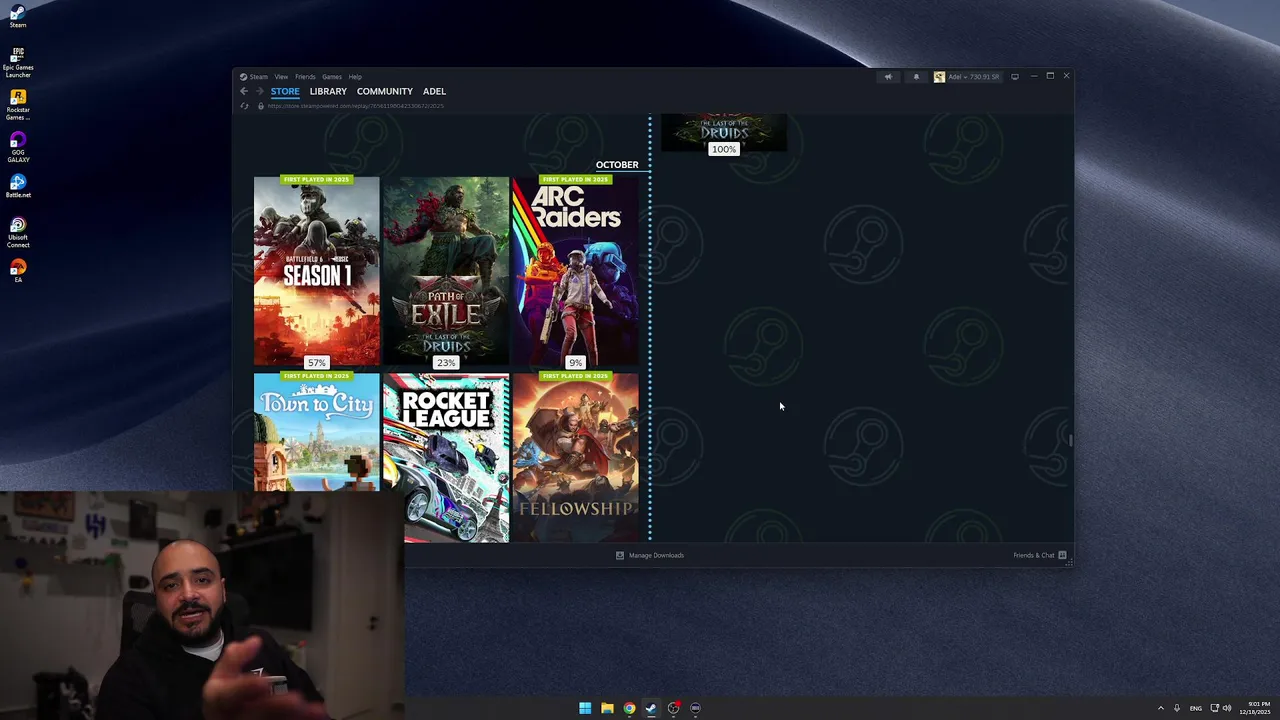Open the Windows Start menu

585,708
